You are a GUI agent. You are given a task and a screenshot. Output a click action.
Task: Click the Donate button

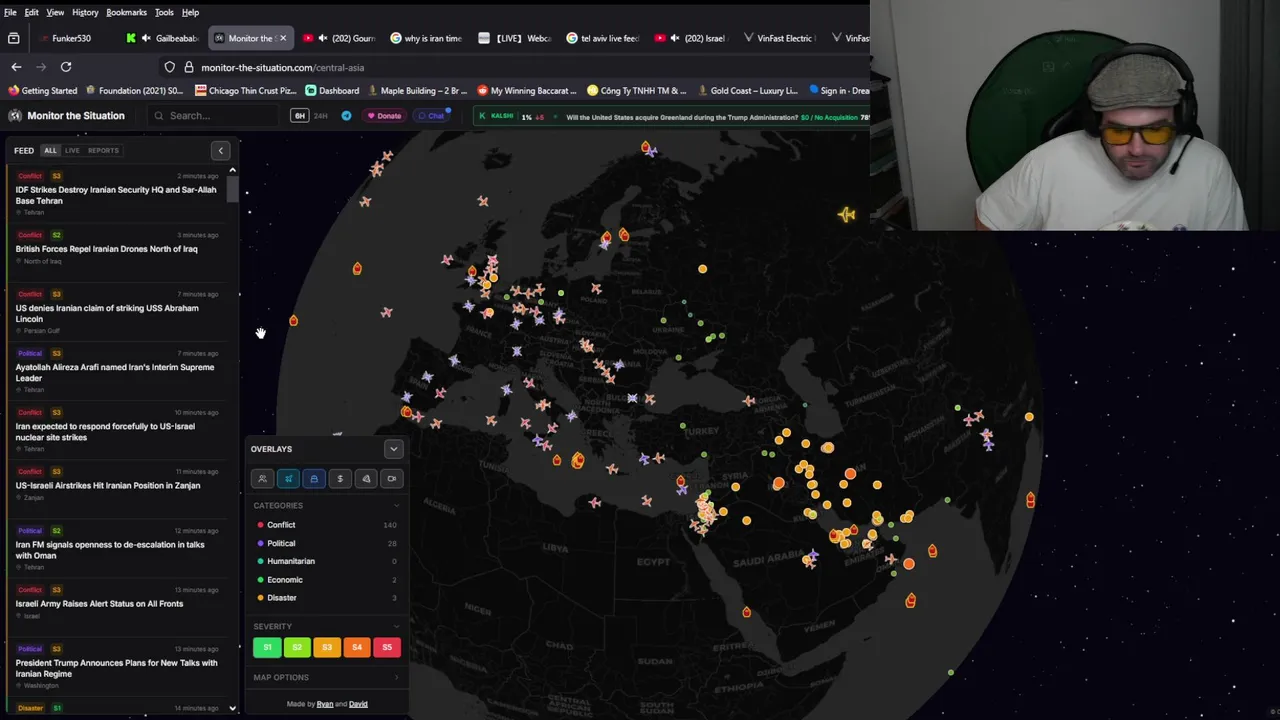coord(384,116)
